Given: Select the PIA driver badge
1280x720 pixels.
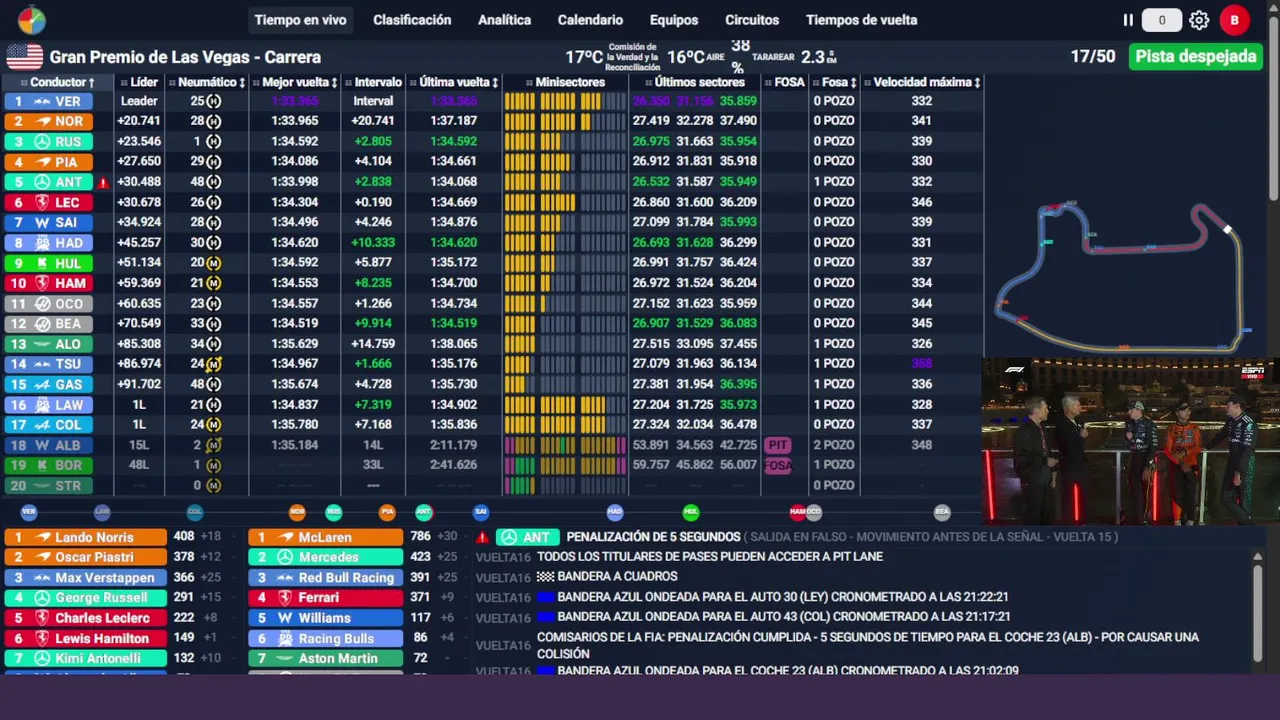Looking at the screenshot, I should pyautogui.click(x=48, y=161).
